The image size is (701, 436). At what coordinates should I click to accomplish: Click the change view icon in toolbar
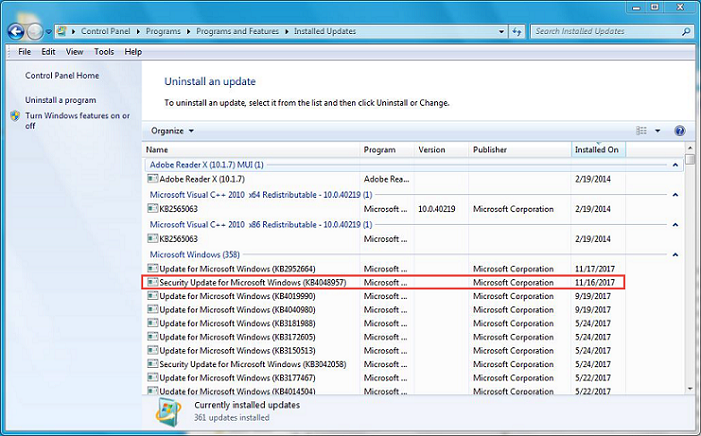[643, 131]
